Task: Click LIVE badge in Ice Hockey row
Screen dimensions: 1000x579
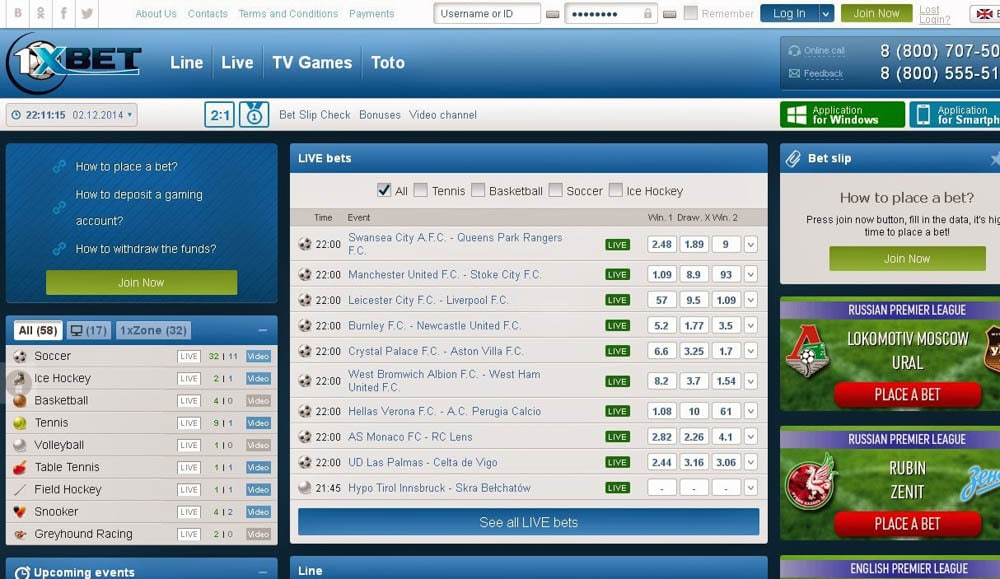Action: 189,379
